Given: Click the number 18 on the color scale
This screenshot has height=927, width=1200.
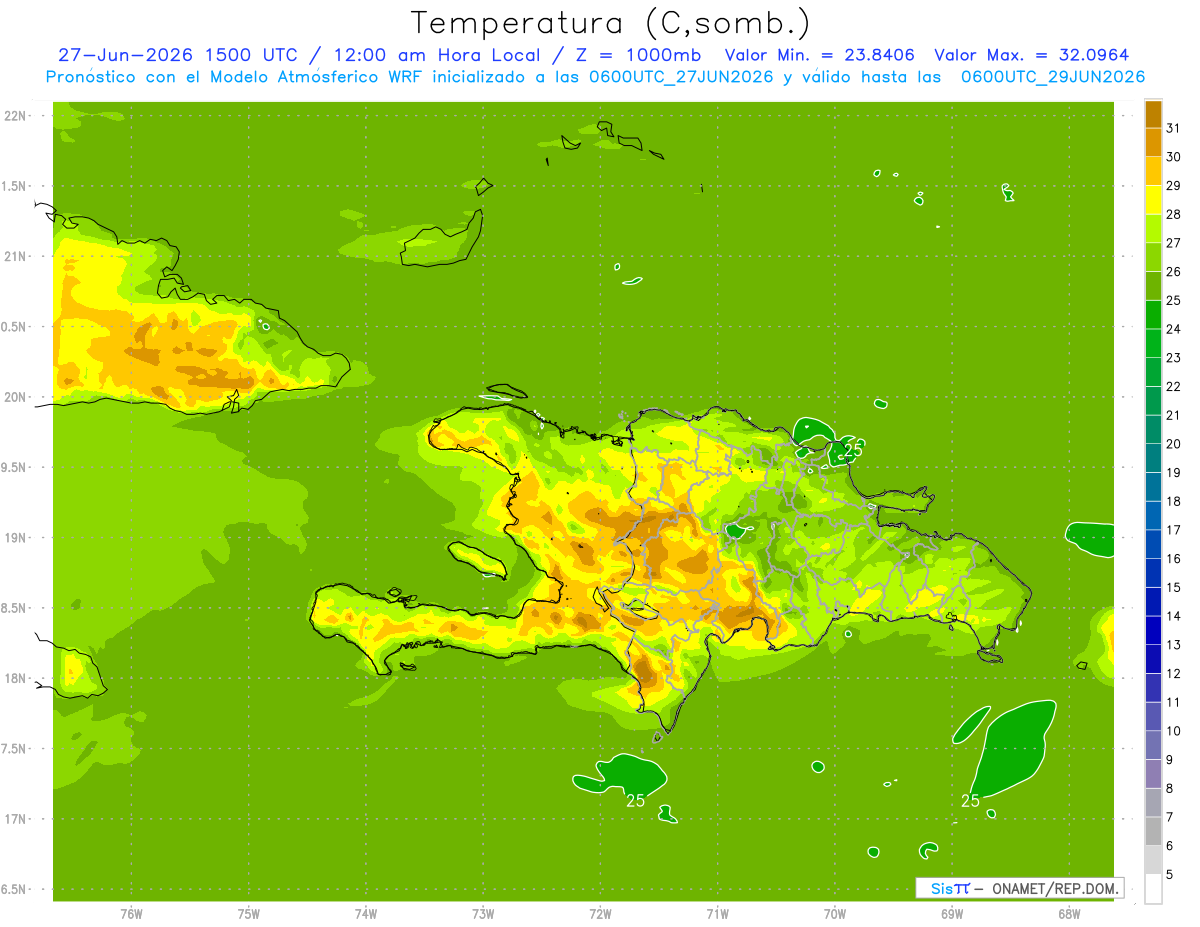Looking at the screenshot, I should [x=1173, y=501].
